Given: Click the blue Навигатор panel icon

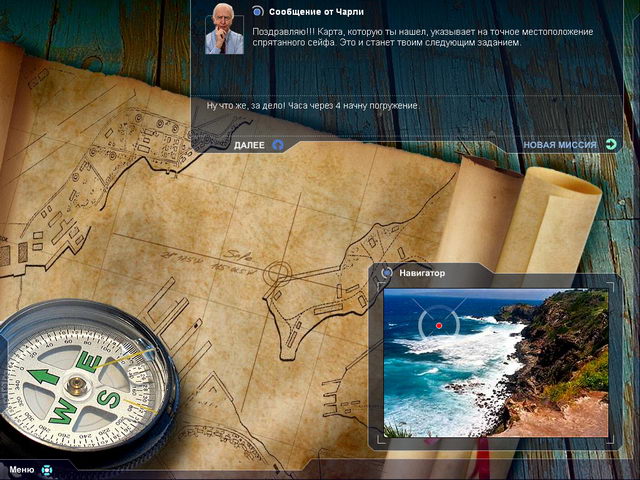Looking at the screenshot, I should [386, 272].
